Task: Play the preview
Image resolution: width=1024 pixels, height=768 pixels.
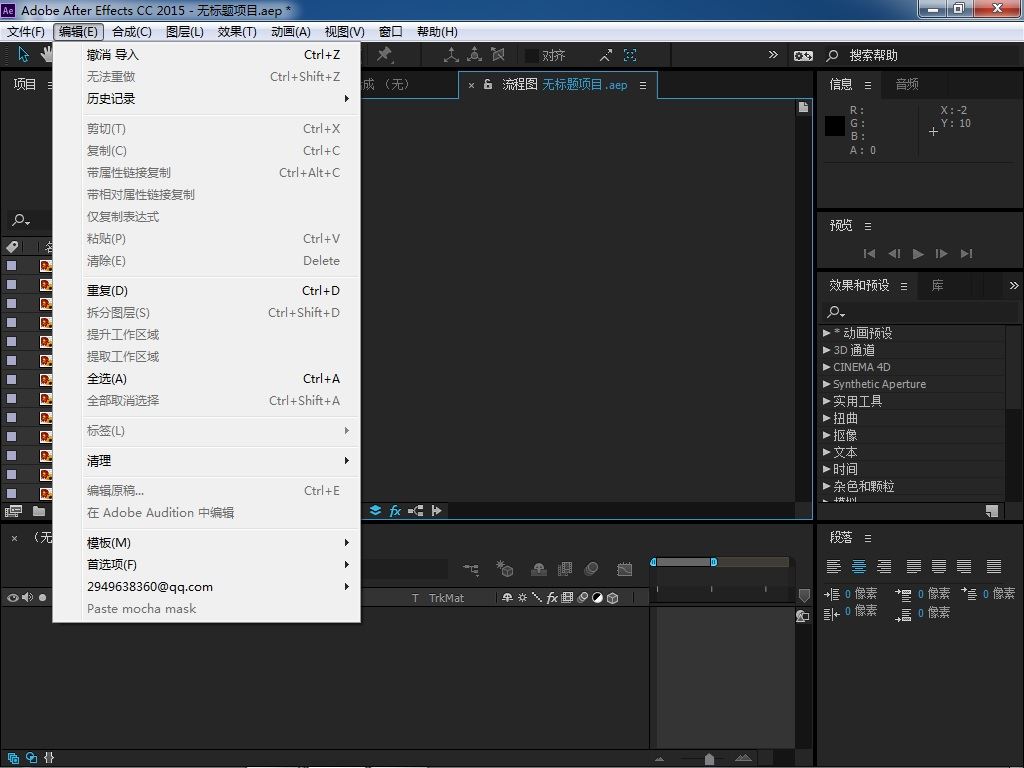Action: tap(918, 254)
